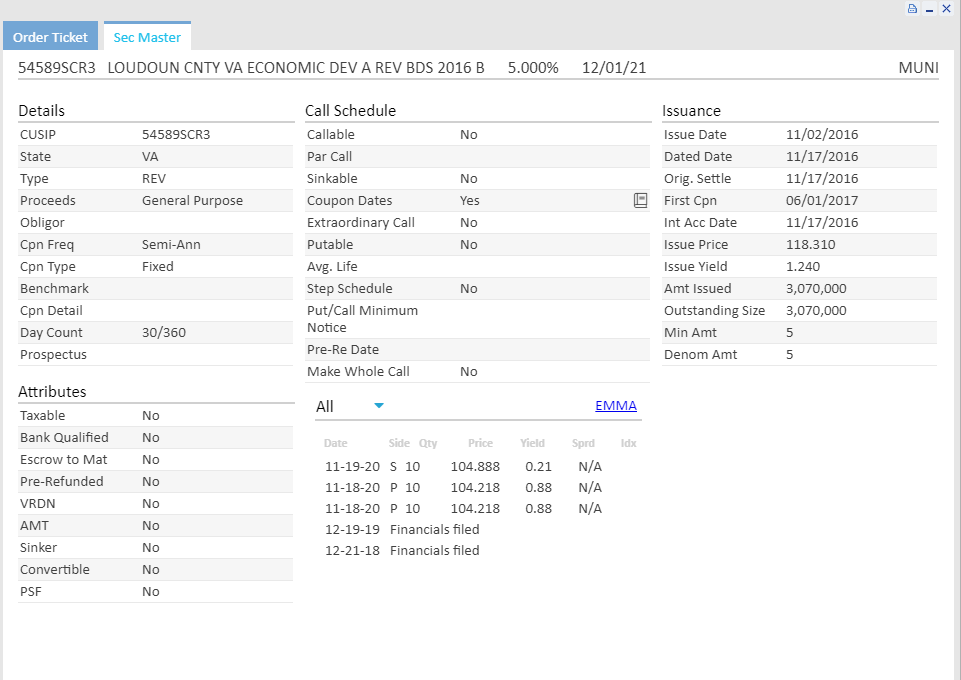Click the Amt Issued 3,070,000 value
Screen dimensions: 961x680
(x=816, y=289)
